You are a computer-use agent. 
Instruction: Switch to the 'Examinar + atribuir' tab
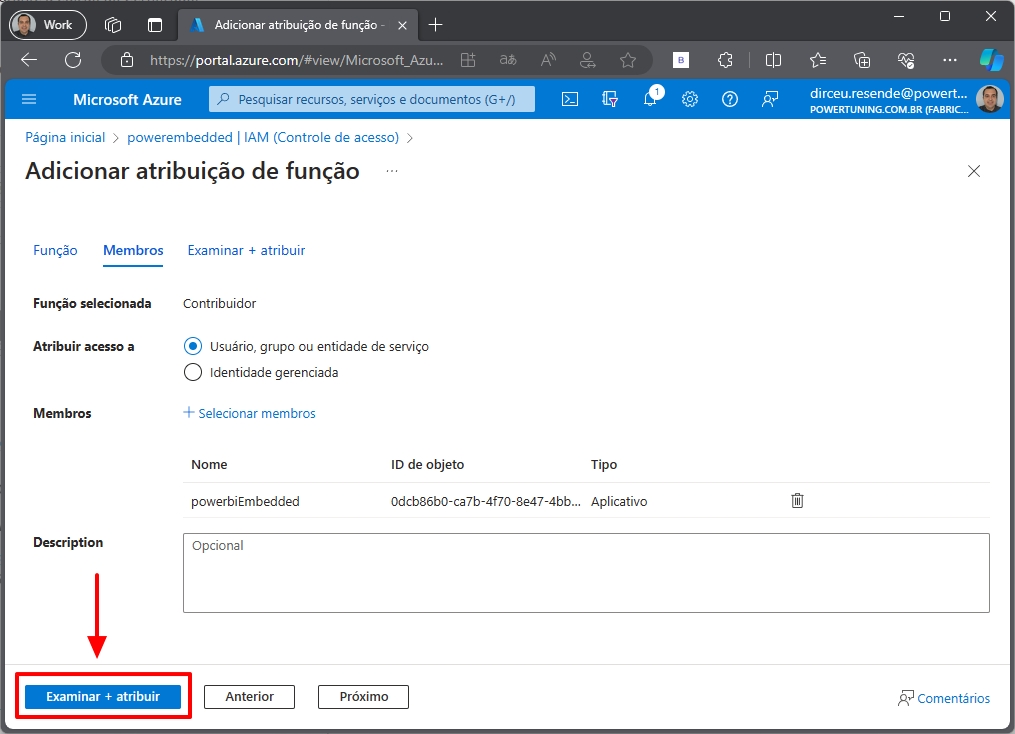246,250
